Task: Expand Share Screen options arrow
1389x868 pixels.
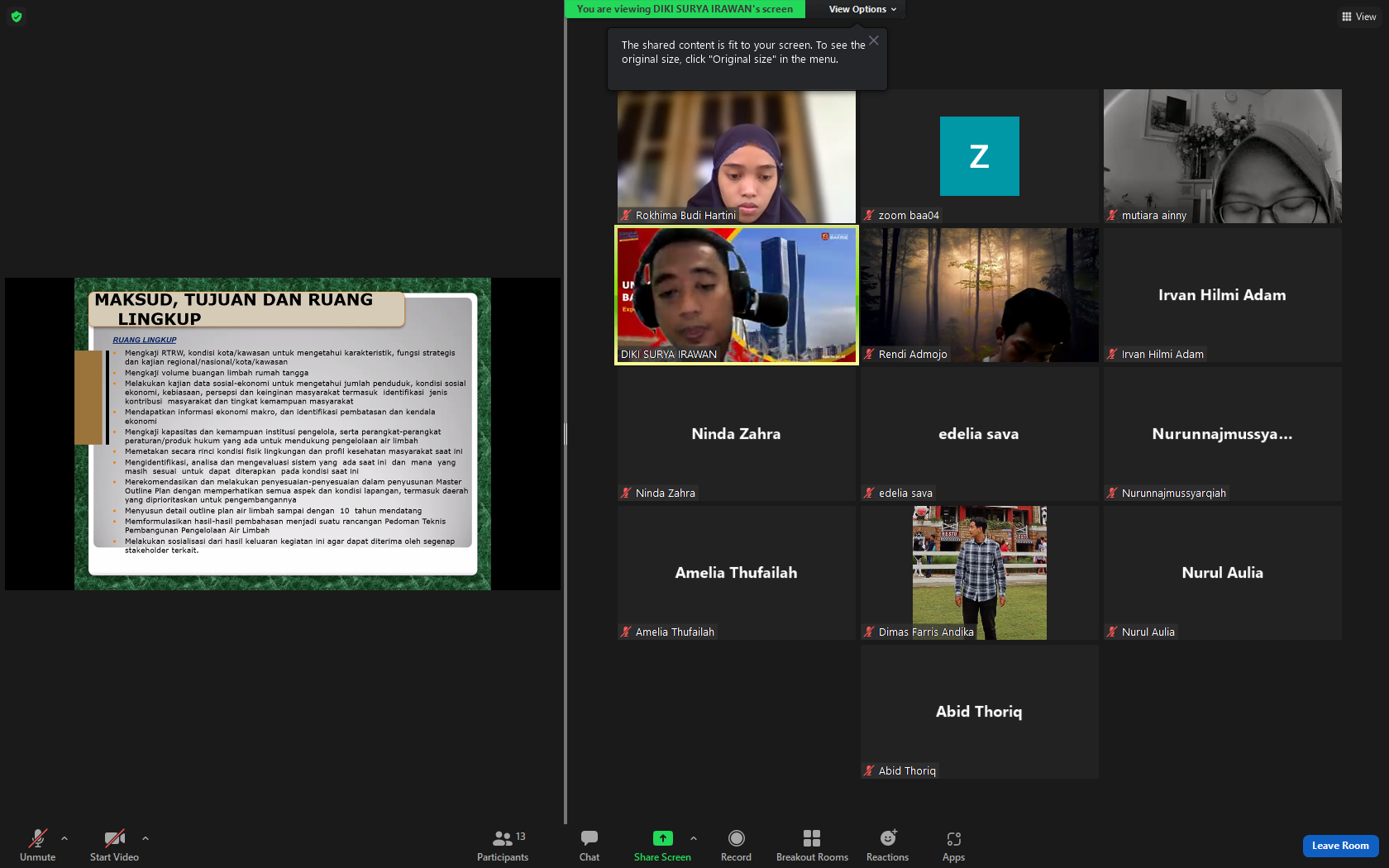Action: tap(694, 838)
